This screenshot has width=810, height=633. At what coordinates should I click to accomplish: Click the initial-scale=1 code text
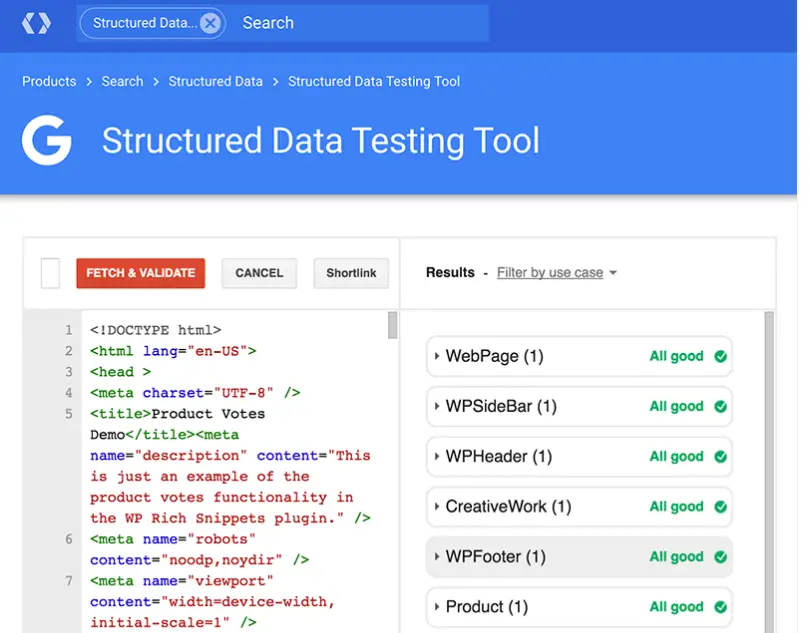(160, 622)
